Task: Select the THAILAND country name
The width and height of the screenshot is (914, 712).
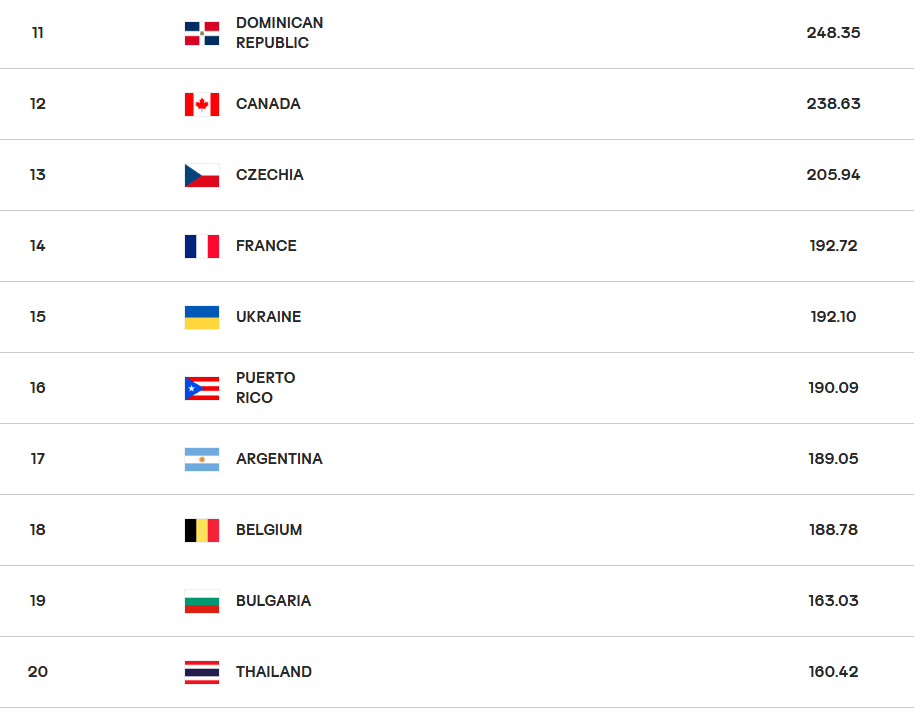Action: pyautogui.click(x=273, y=672)
